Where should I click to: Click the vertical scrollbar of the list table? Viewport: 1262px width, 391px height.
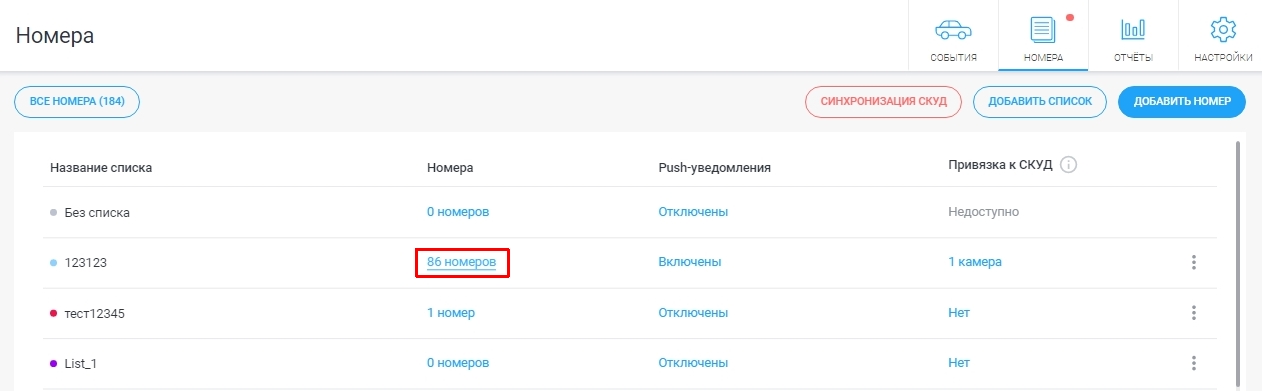coord(1239,265)
